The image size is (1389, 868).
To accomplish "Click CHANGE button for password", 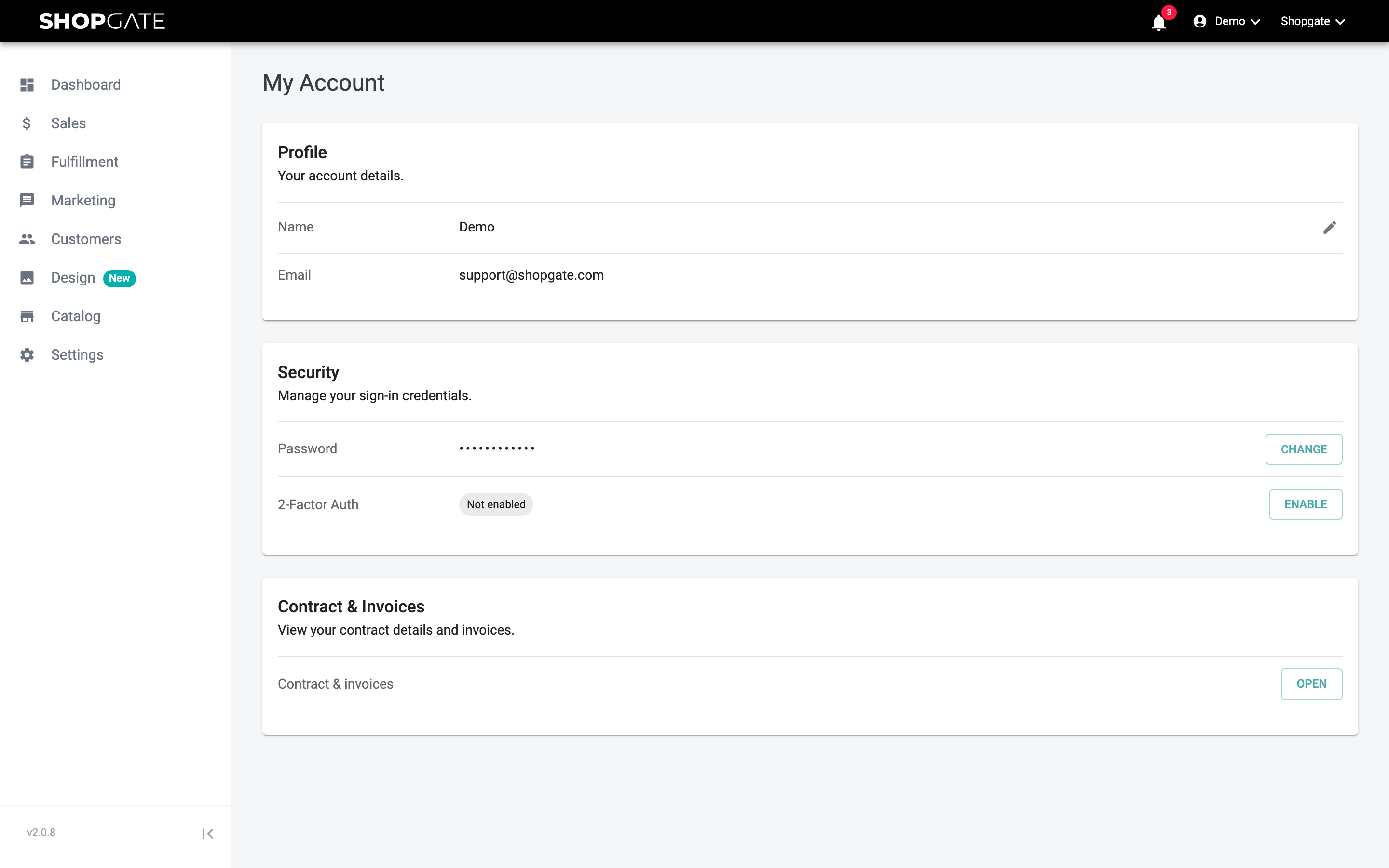I will coord(1304,449).
